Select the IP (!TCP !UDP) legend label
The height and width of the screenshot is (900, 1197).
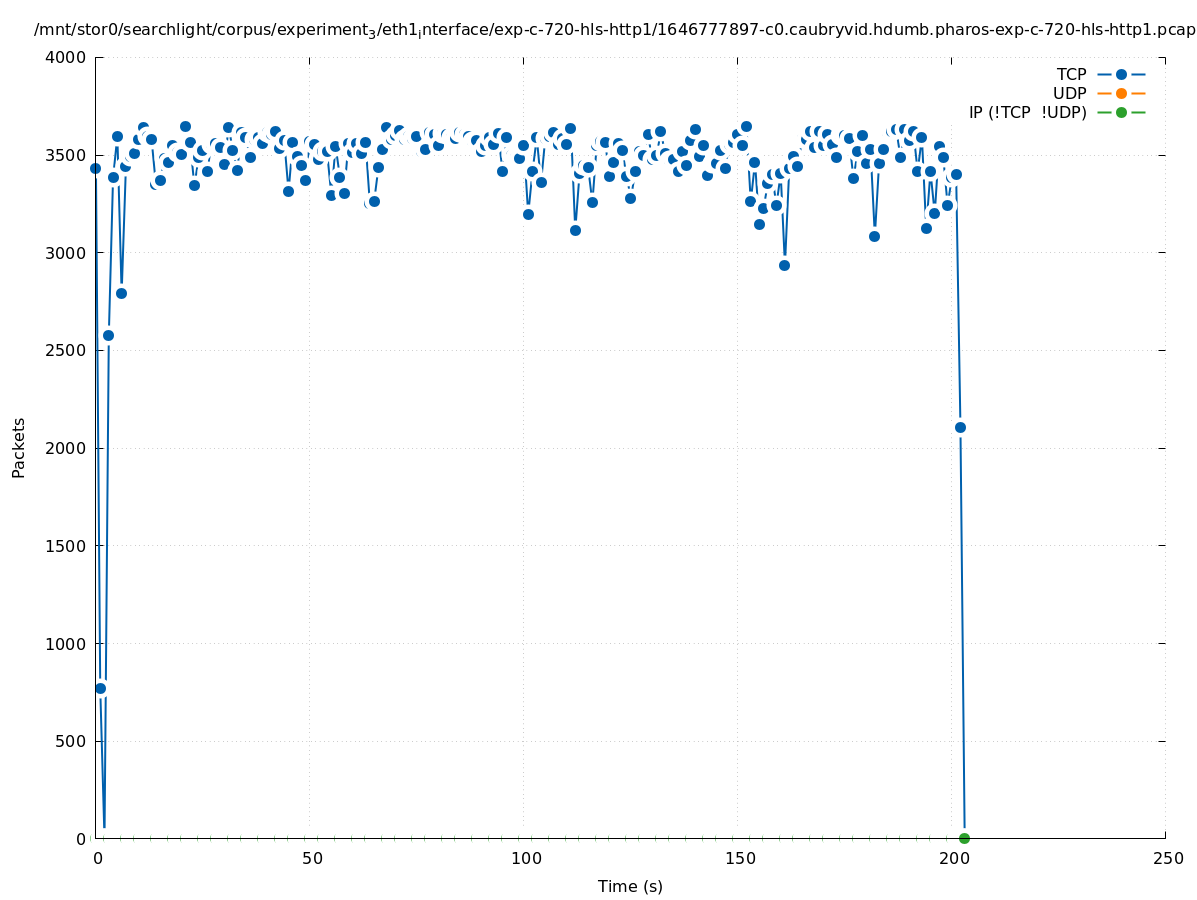tap(1027, 112)
